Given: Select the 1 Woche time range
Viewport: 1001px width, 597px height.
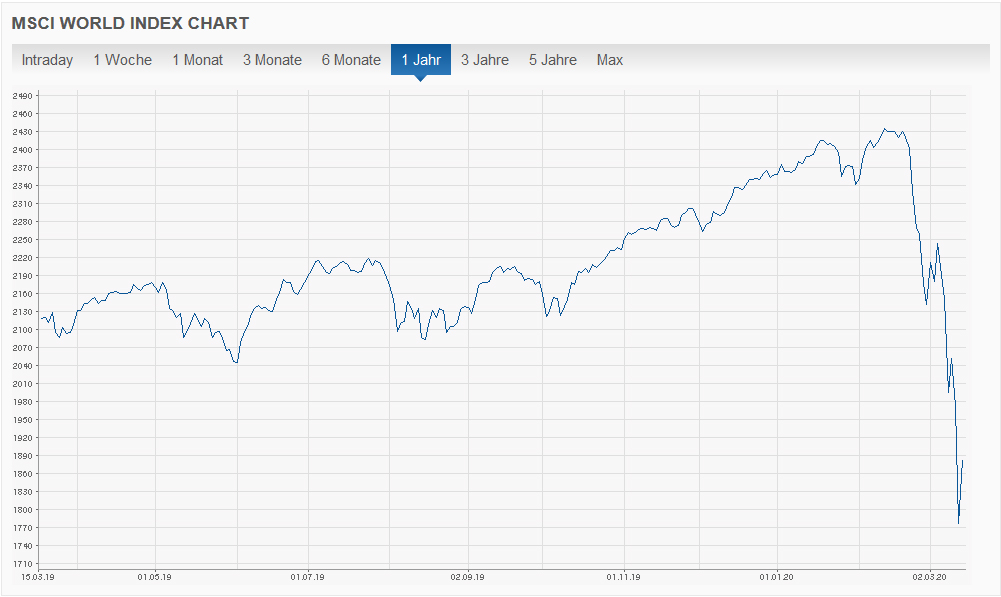Looking at the screenshot, I should (122, 60).
